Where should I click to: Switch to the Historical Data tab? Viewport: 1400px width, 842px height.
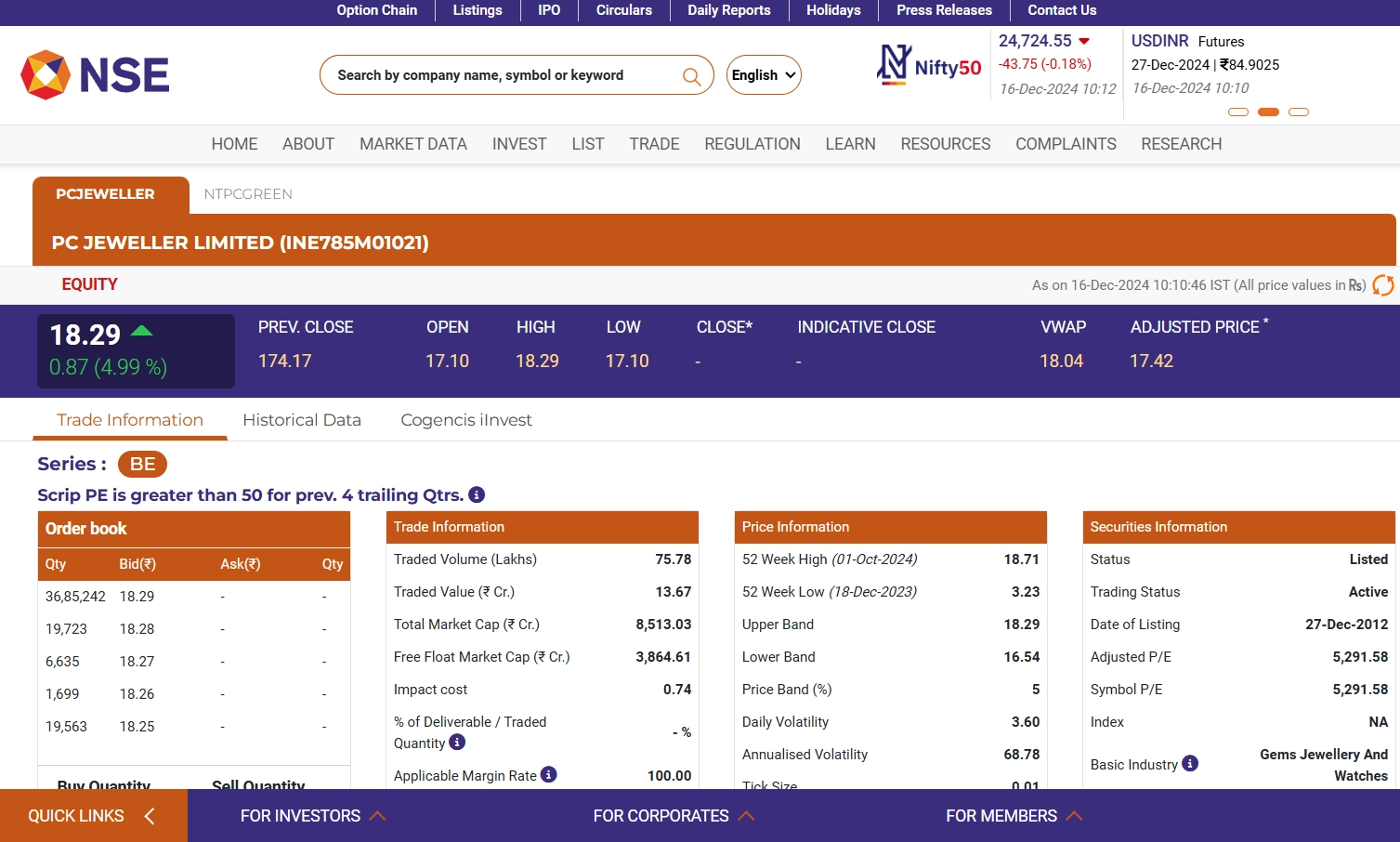click(302, 420)
